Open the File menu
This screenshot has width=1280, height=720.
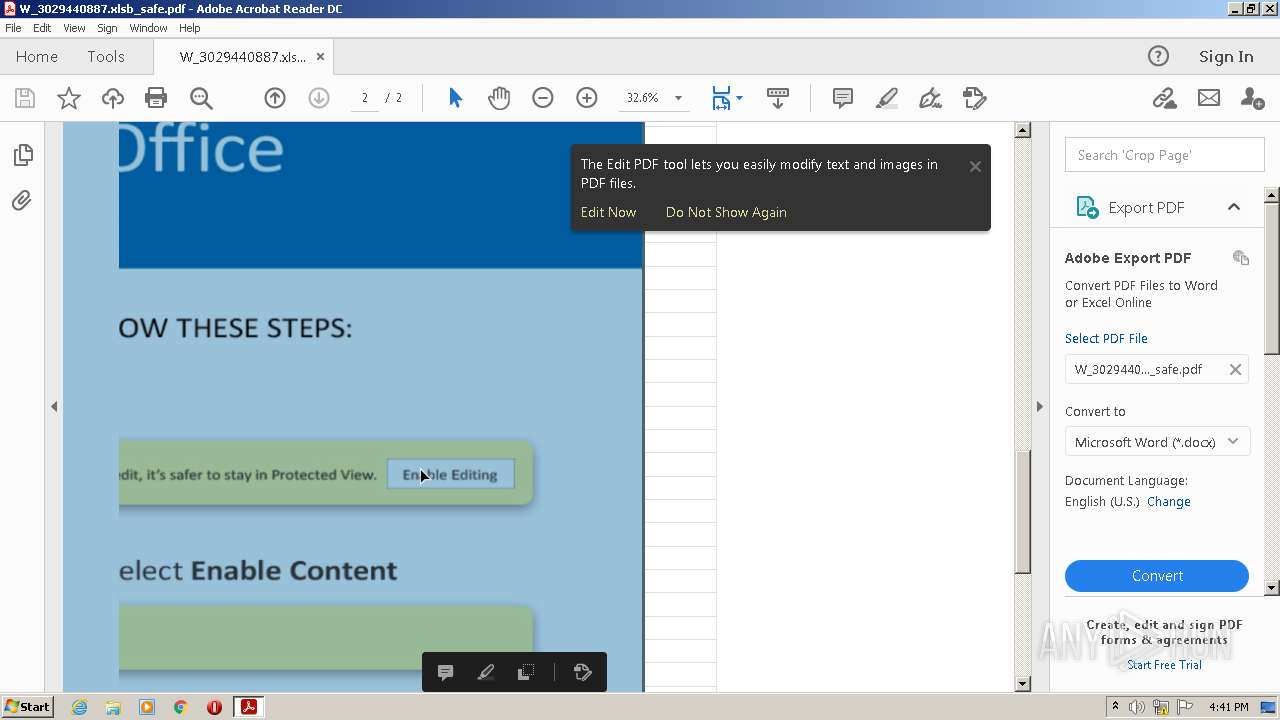tap(13, 28)
